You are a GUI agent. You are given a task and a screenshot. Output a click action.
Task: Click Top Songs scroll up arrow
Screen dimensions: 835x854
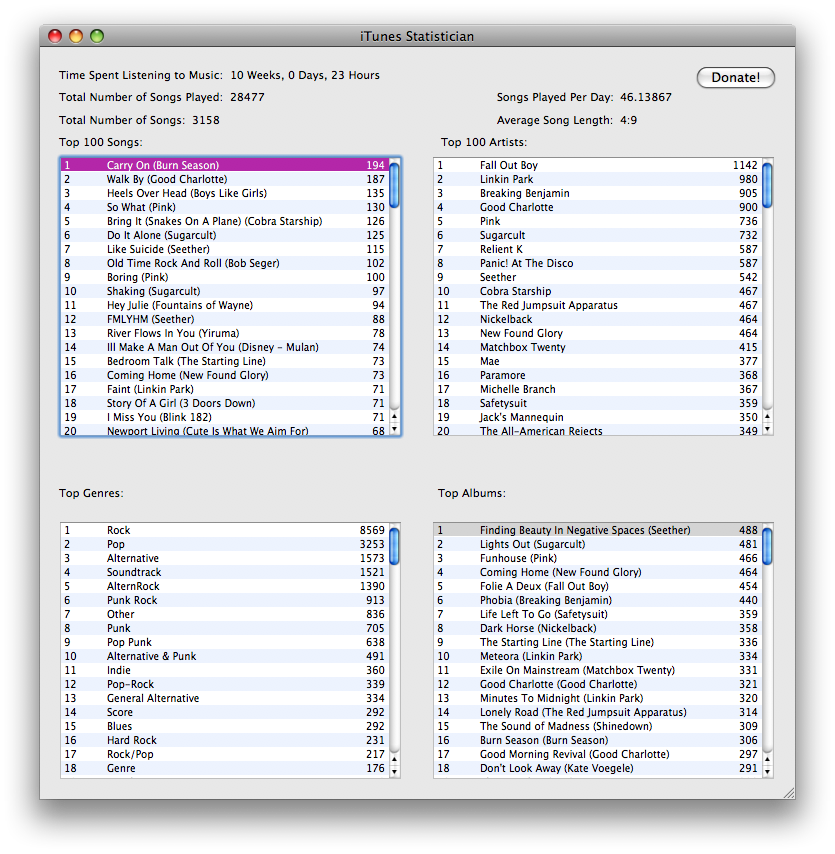click(395, 416)
